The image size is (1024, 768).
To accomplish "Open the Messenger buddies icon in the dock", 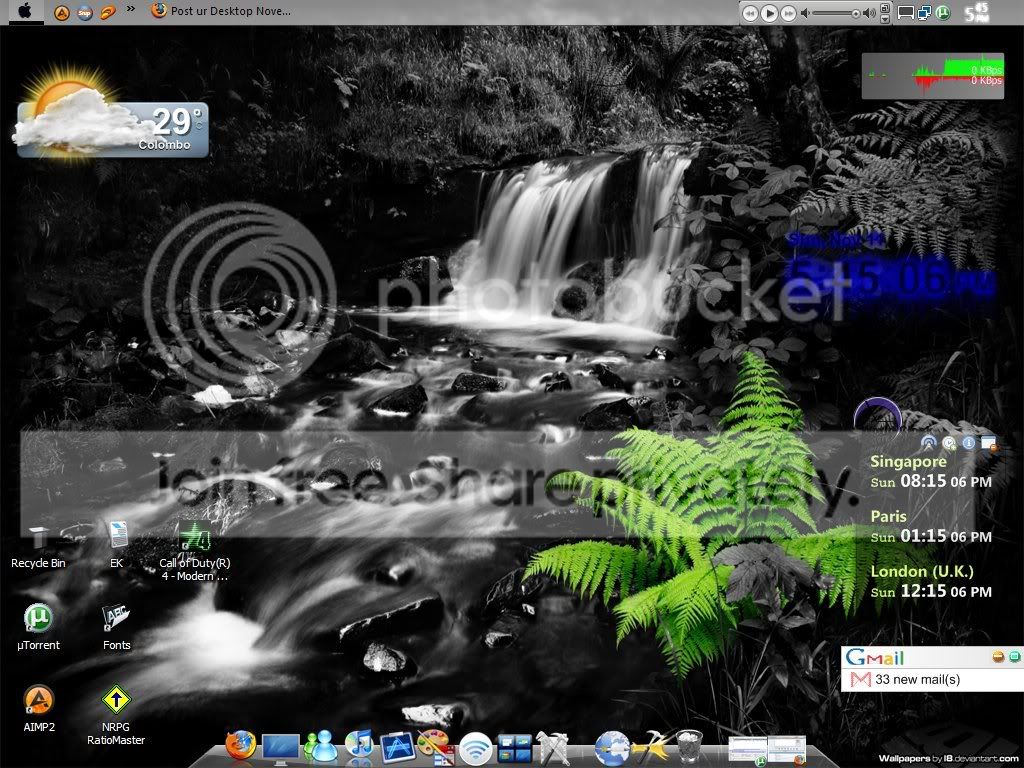I will (321, 746).
